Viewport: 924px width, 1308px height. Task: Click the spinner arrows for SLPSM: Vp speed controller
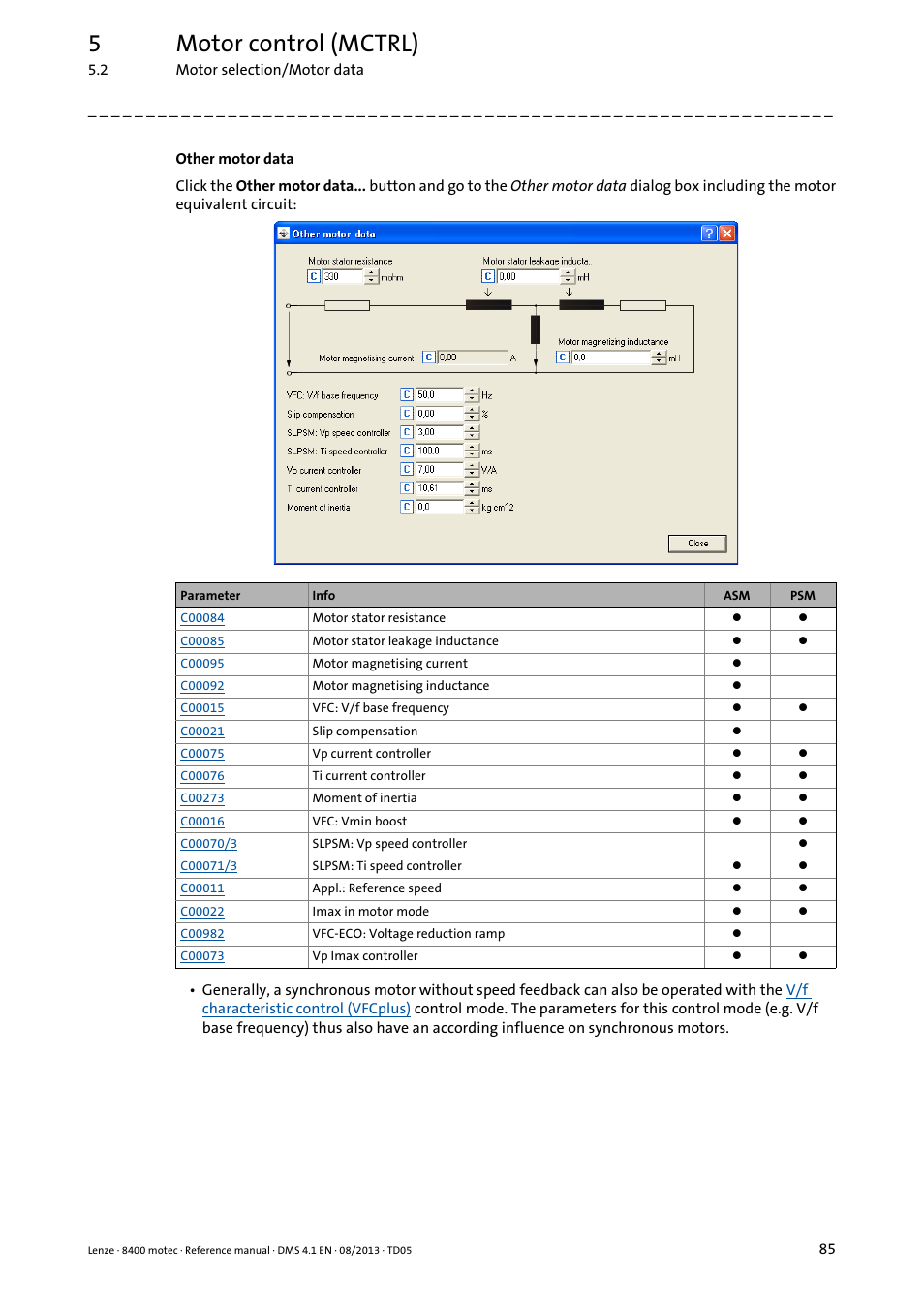(x=473, y=432)
